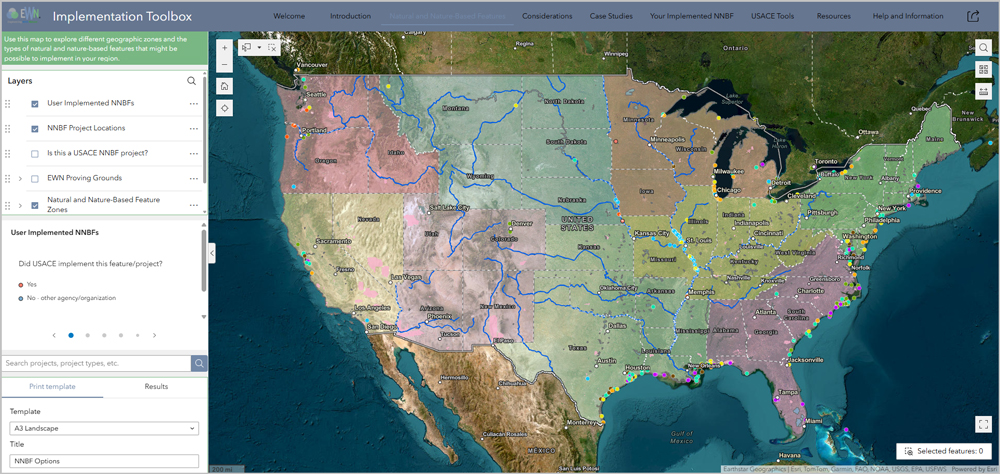Activate the select features tool
This screenshot has height=474, width=1000.
click(x=247, y=47)
